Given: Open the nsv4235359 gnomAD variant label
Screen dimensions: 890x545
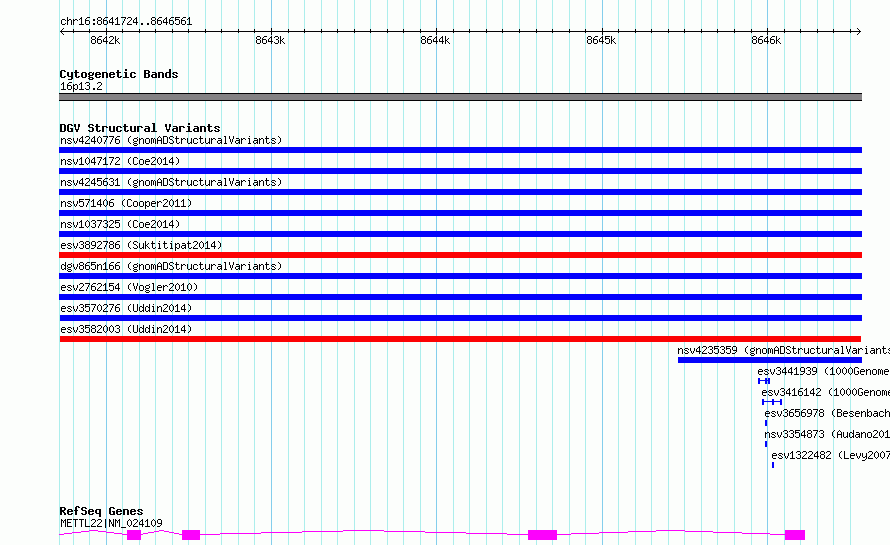Looking at the screenshot, I should pos(783,350).
